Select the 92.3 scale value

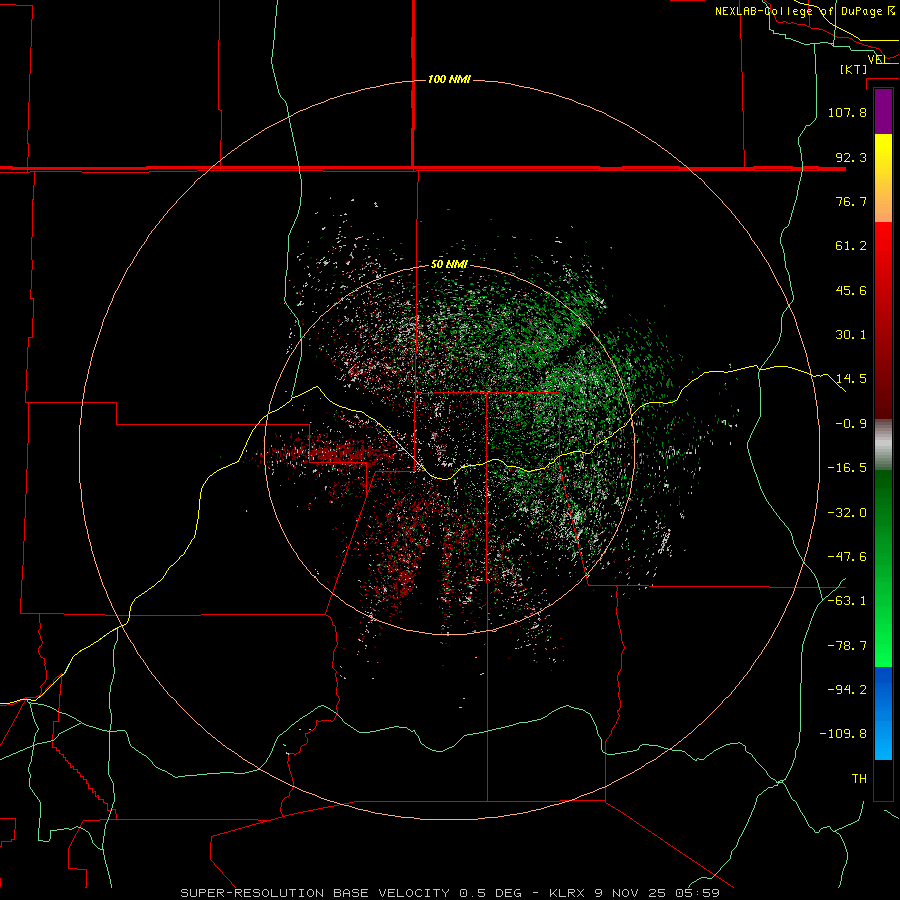851,157
